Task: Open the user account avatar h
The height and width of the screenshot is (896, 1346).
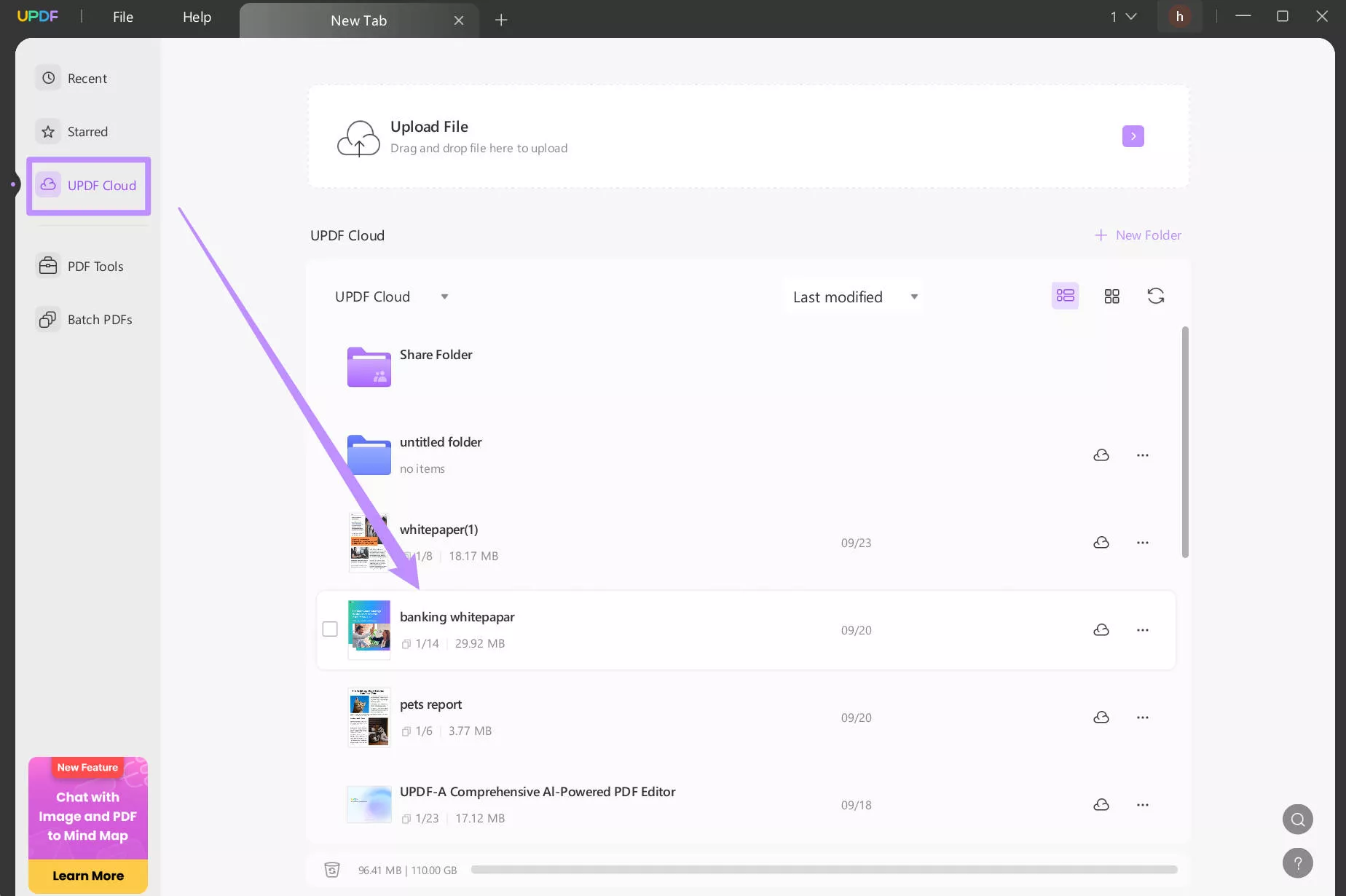Action: tap(1179, 17)
